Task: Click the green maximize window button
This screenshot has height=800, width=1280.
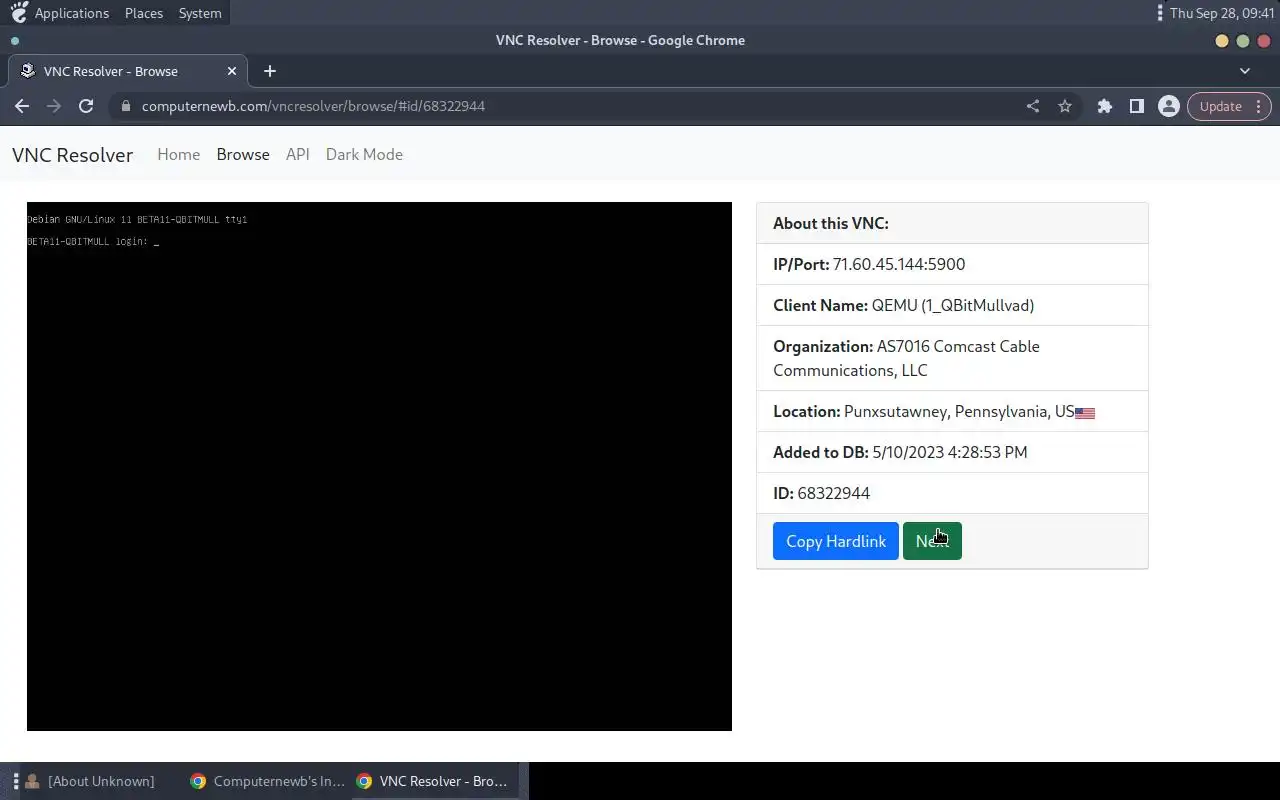Action: 1243,41
